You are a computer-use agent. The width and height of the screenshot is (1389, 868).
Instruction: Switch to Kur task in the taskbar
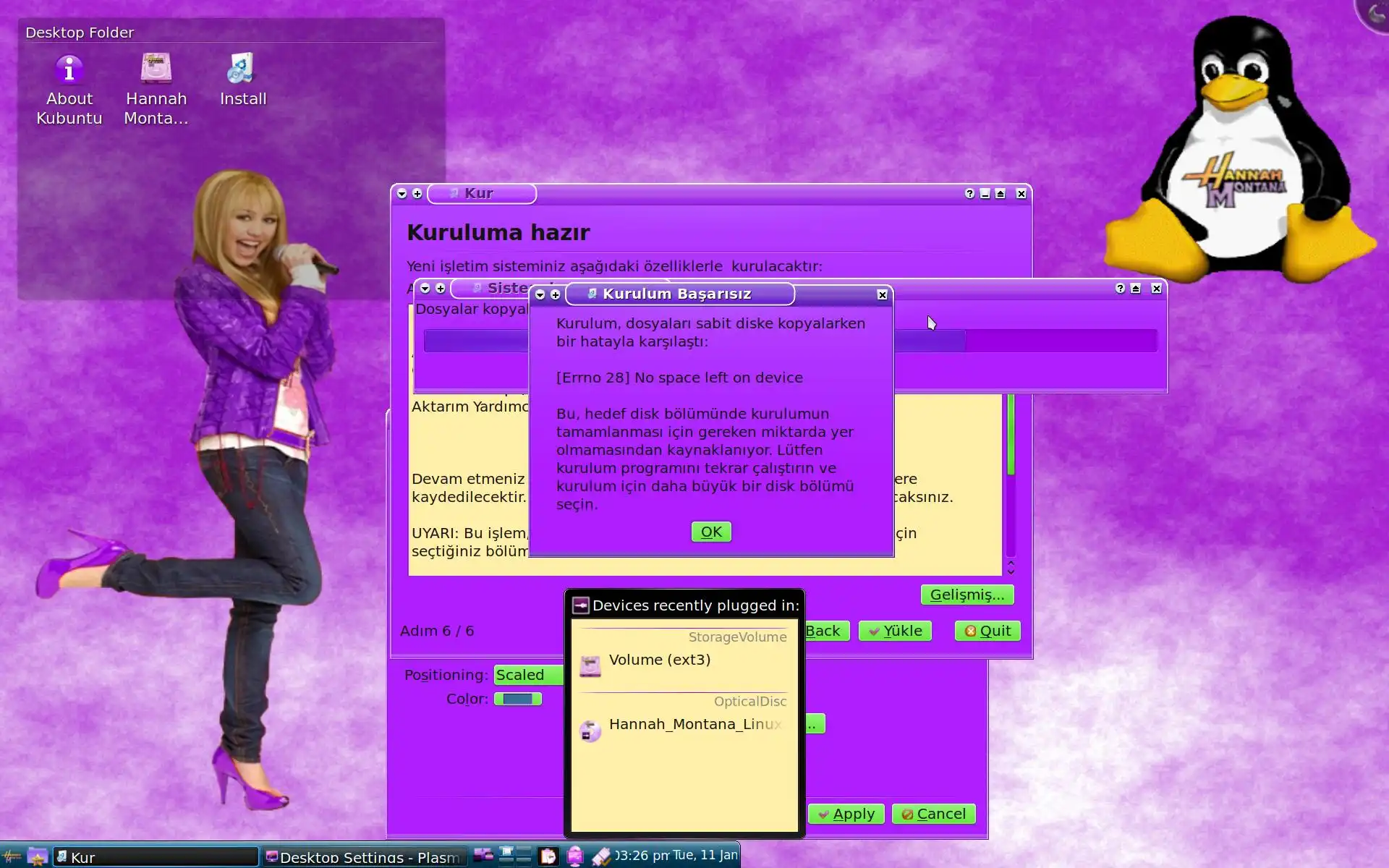156,857
